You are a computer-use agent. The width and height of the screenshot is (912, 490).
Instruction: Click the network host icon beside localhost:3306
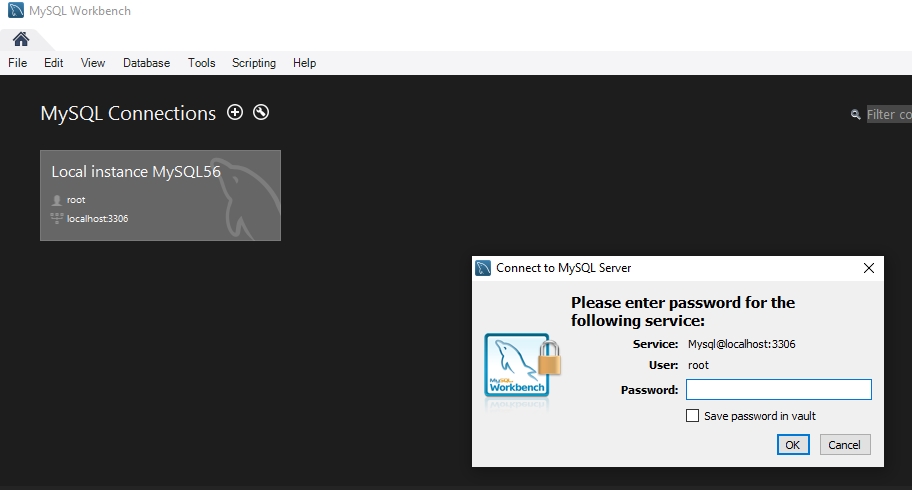pos(56,219)
